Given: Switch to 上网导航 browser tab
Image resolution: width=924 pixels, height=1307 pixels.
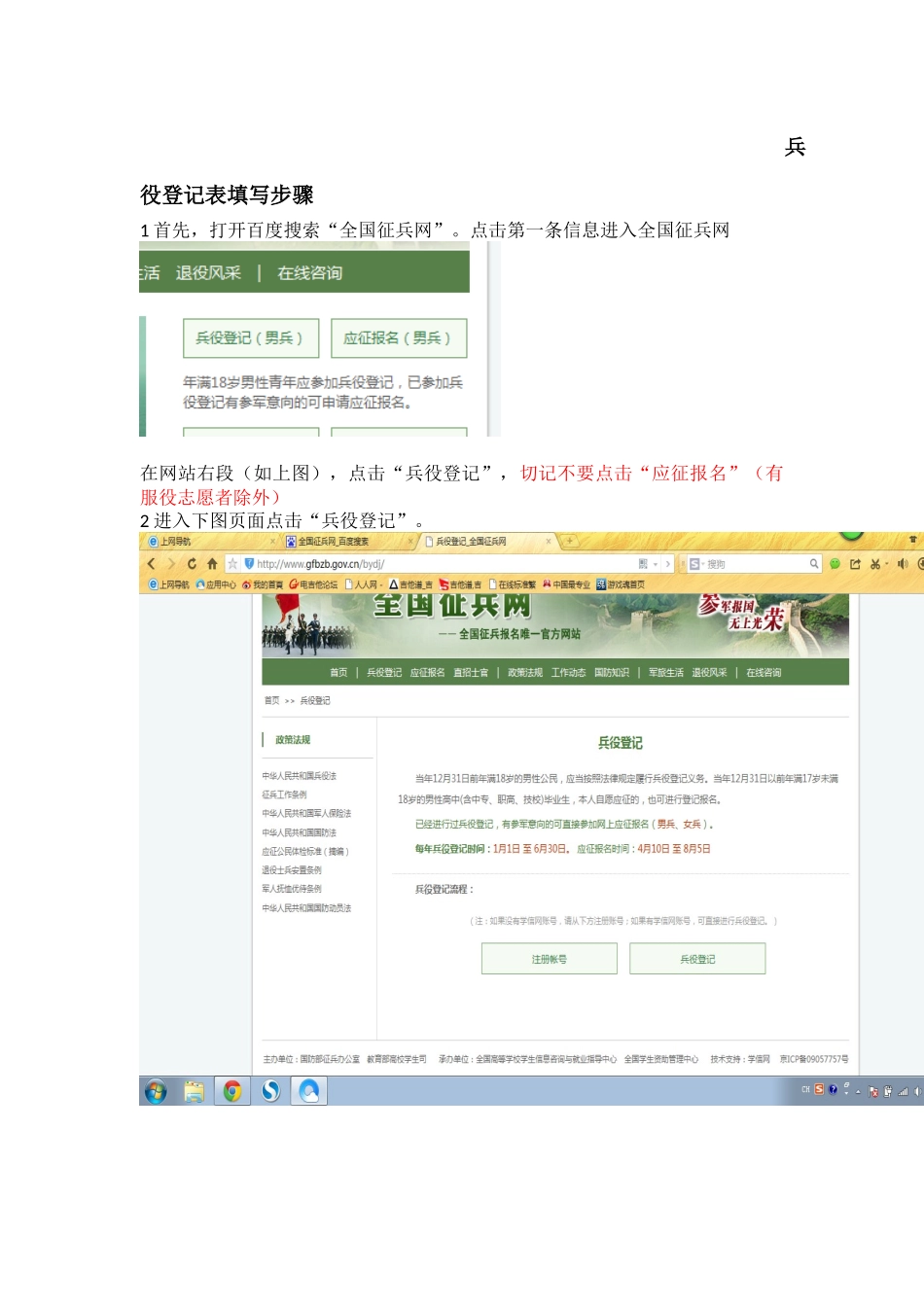Looking at the screenshot, I should click(209, 542).
